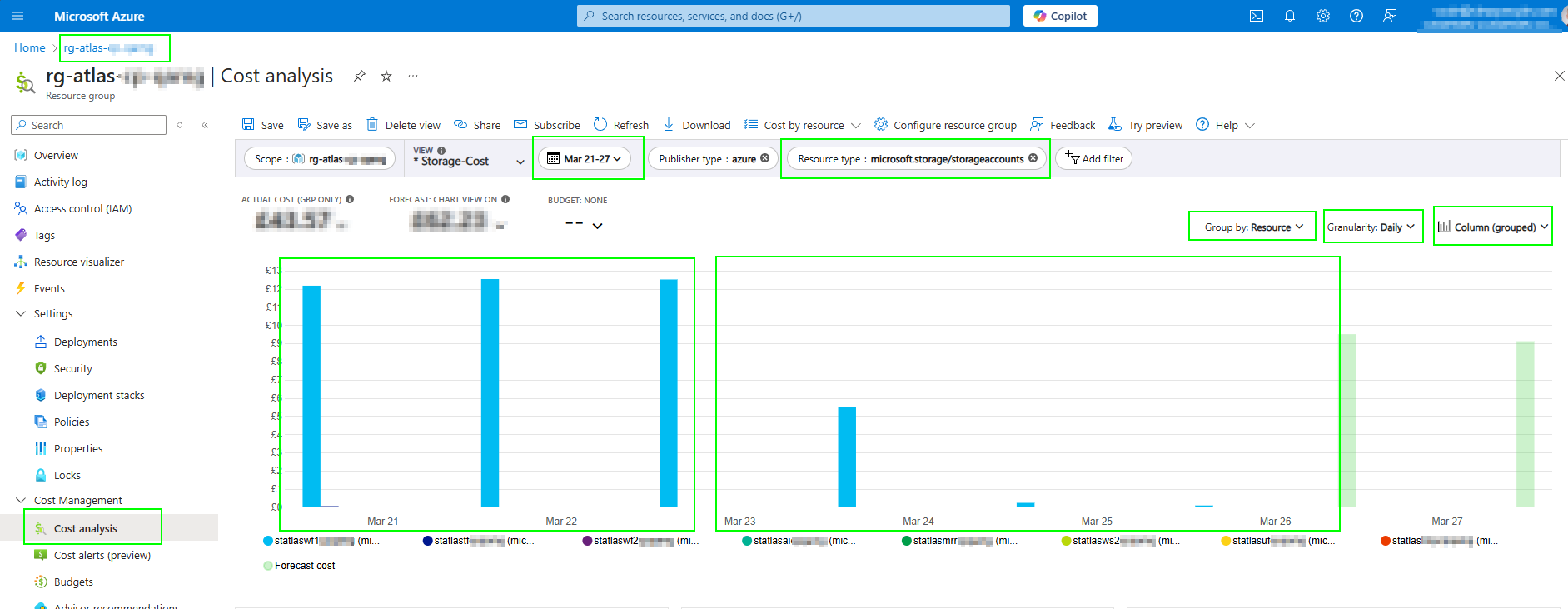Viewport: 1568px width, 609px height.
Task: Expand the Mar 21-27 date range picker
Action: (x=587, y=158)
